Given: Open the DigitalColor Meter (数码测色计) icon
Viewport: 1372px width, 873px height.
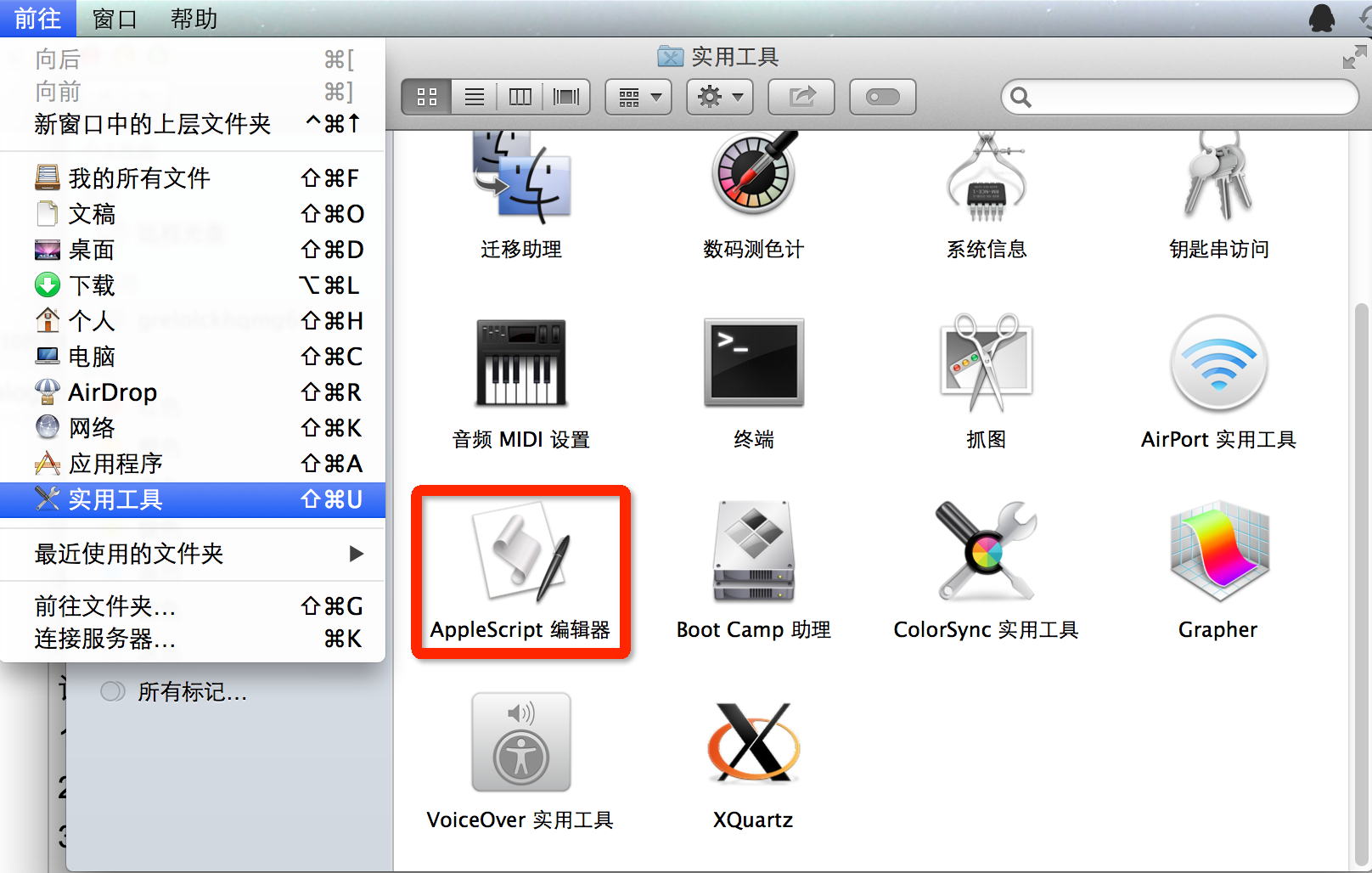Looking at the screenshot, I should [754, 172].
